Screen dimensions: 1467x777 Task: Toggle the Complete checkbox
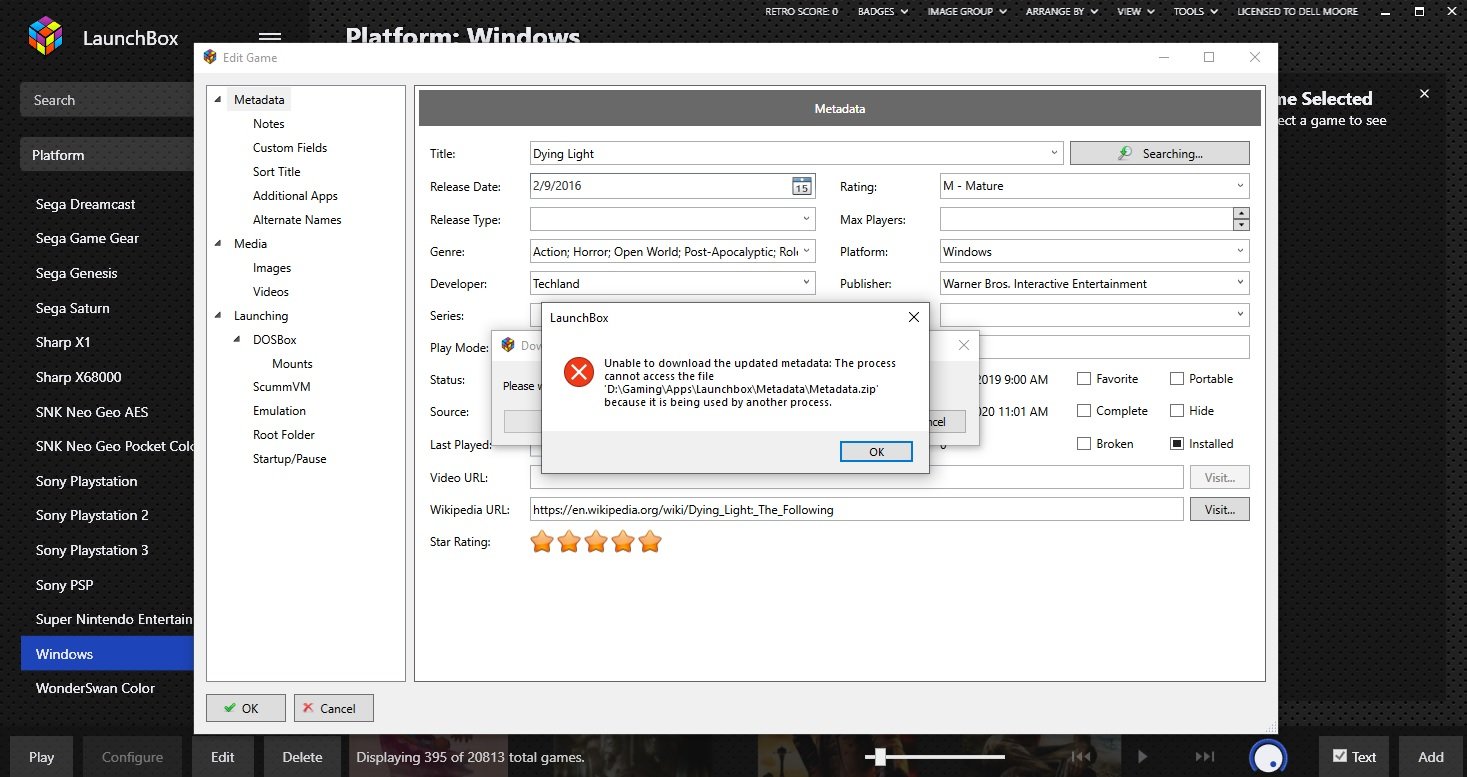click(1083, 411)
